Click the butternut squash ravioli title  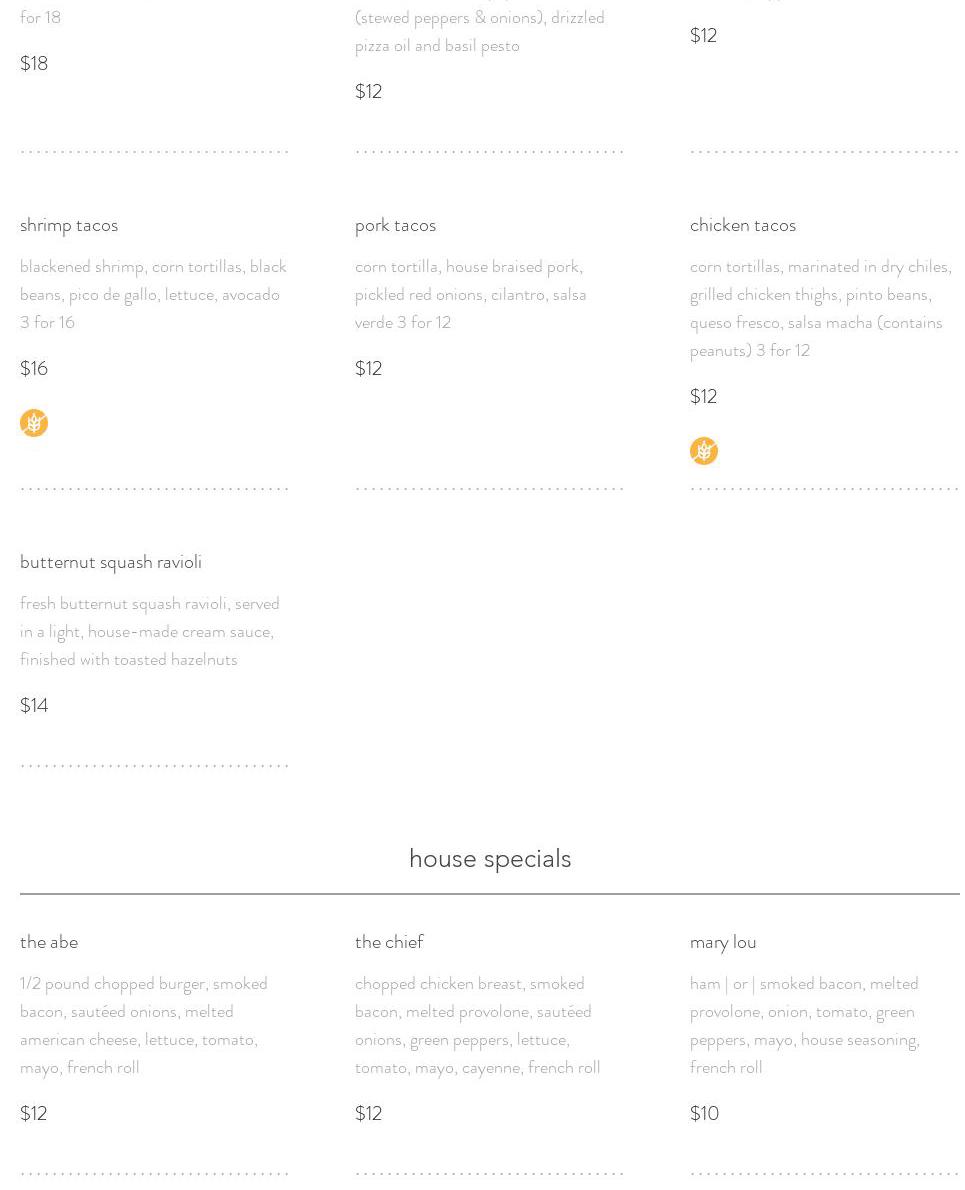coord(111,562)
